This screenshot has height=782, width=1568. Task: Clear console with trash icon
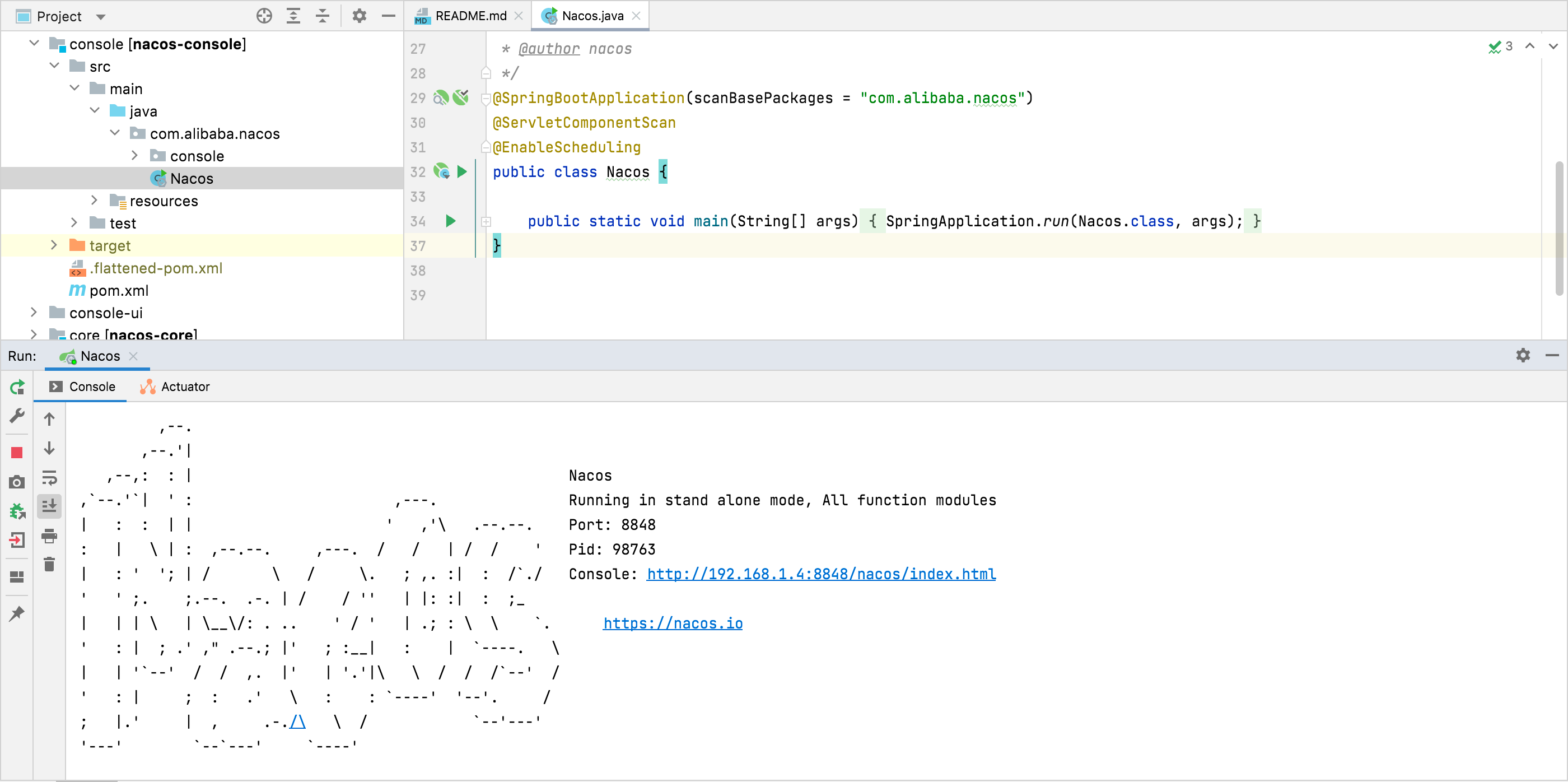point(49,565)
